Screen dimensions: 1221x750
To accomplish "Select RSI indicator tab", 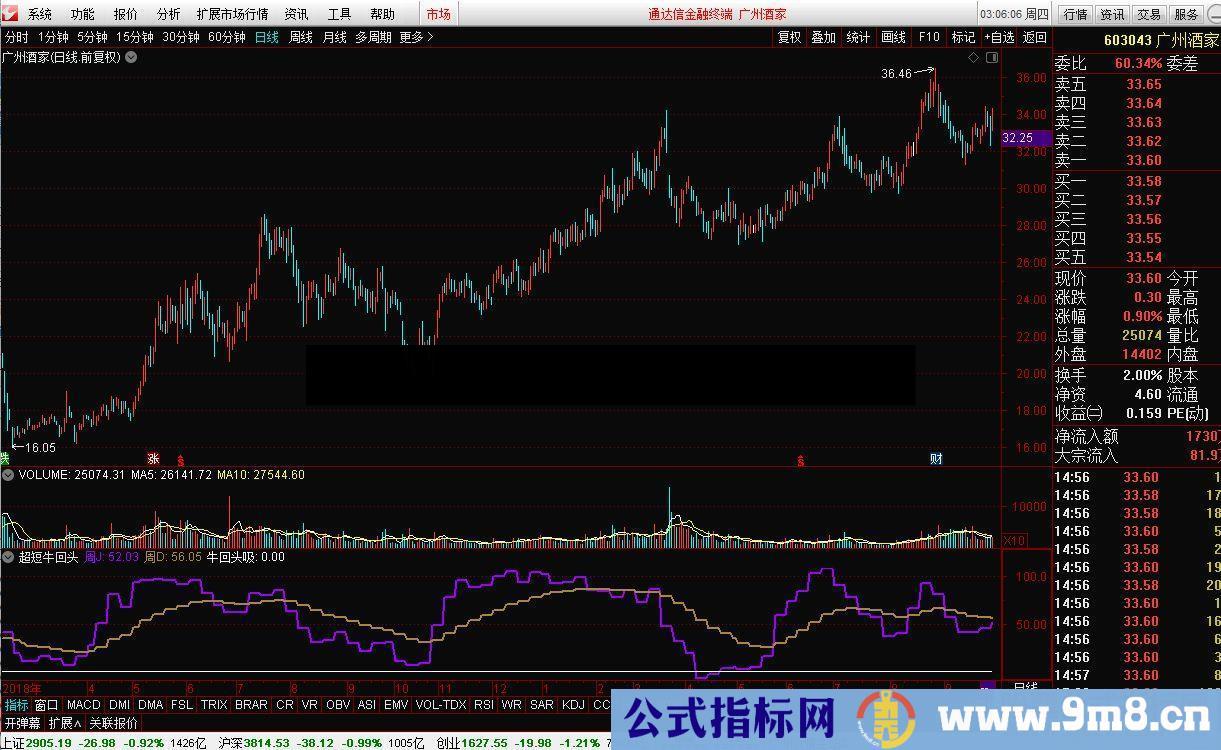I will (484, 704).
